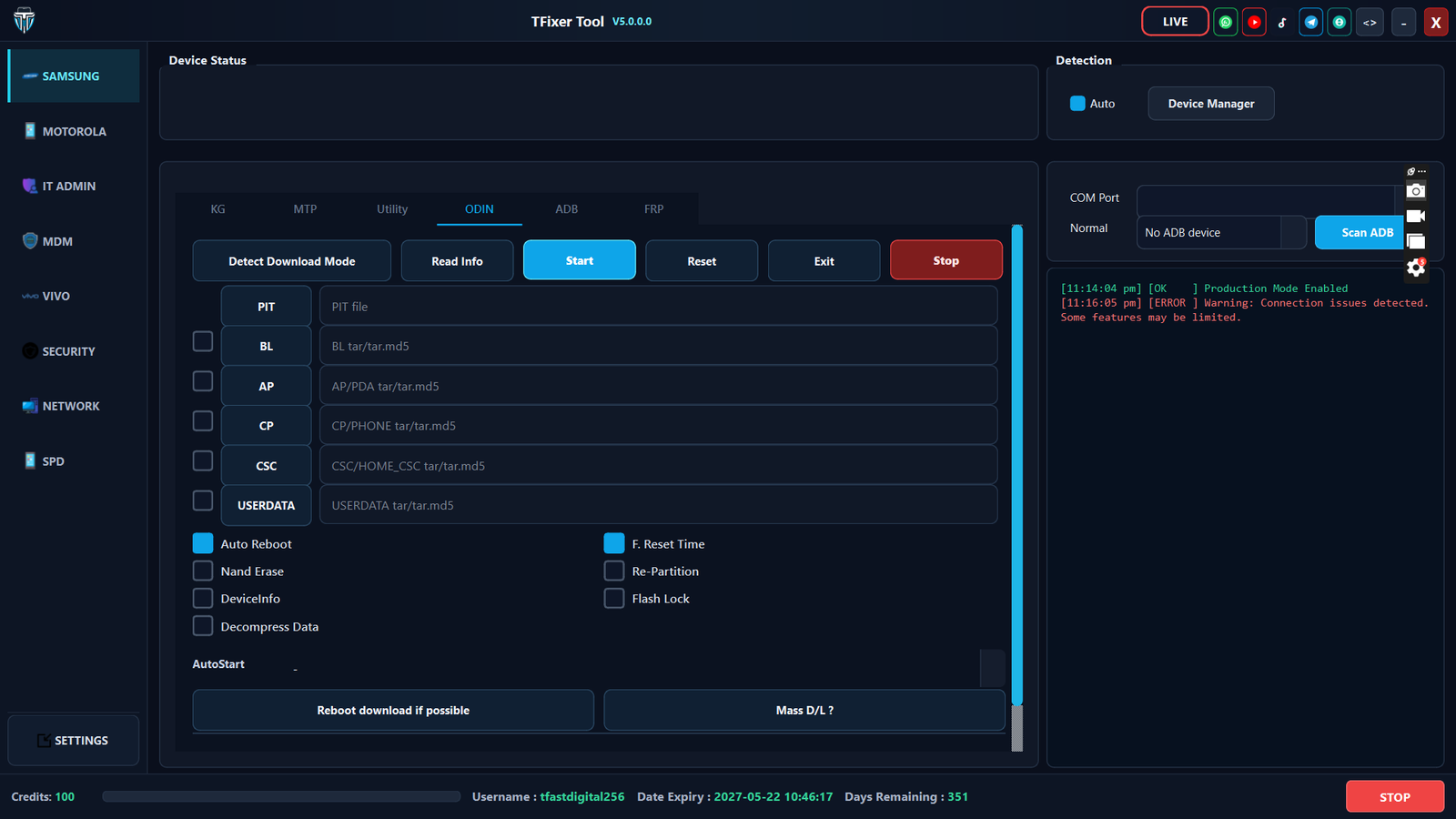Click the STOP button in status bar
The image size is (1456, 819).
click(1395, 796)
